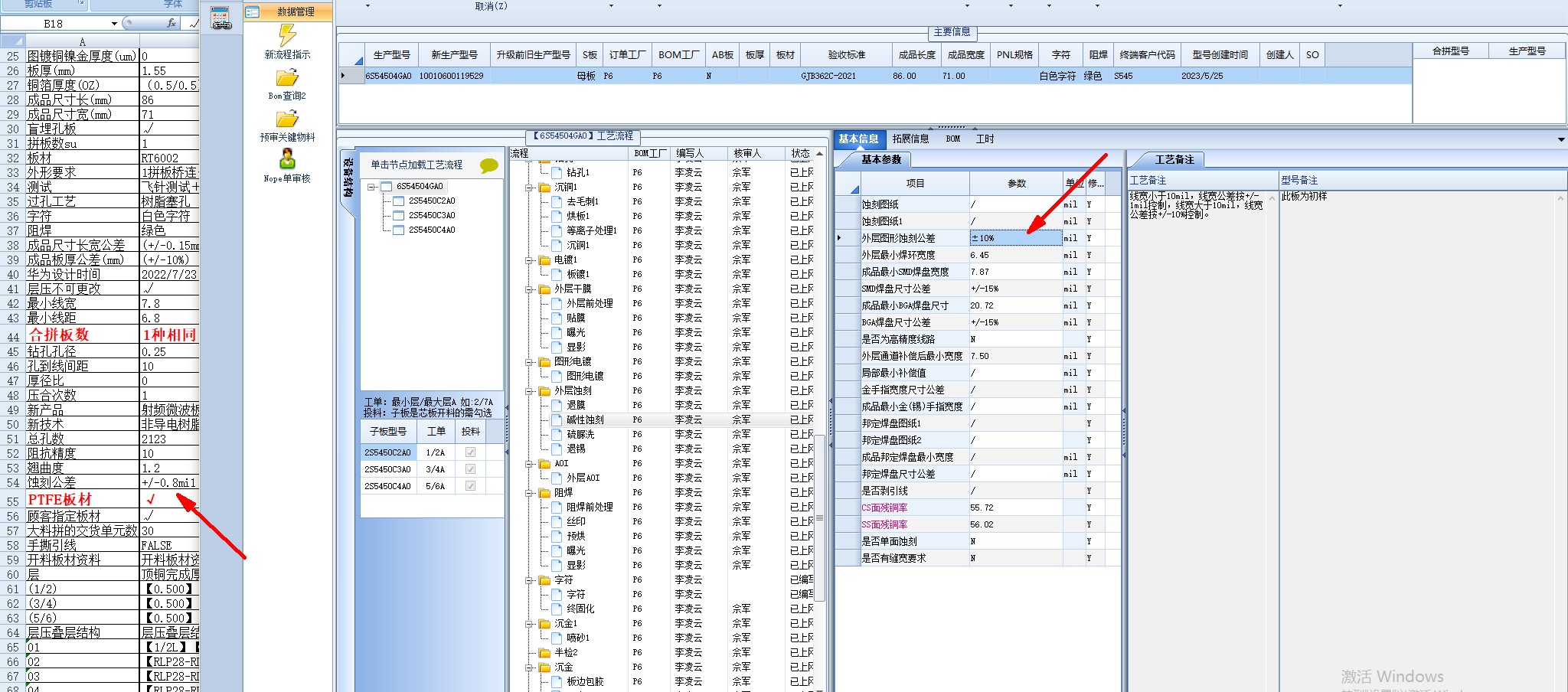Click the yellow speech bubble icon
The width and height of the screenshot is (1568, 692).
coord(488,165)
